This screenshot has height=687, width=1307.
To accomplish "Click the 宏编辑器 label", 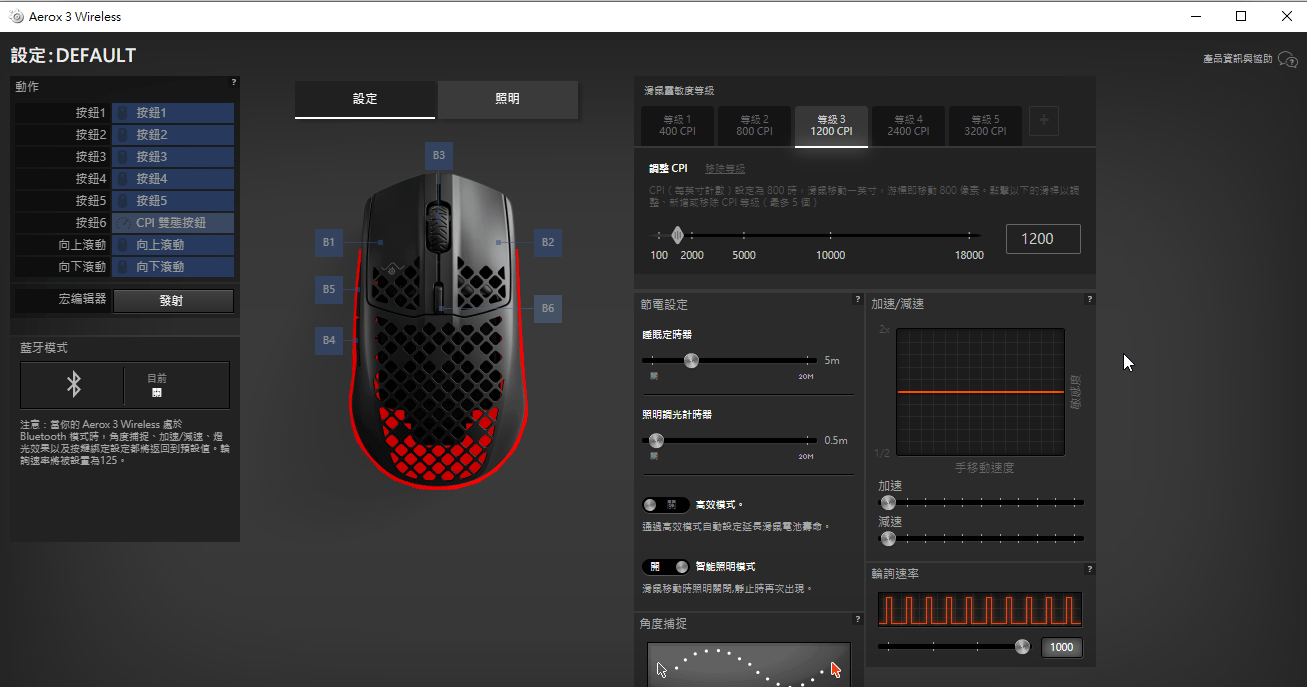I will coord(82,298).
